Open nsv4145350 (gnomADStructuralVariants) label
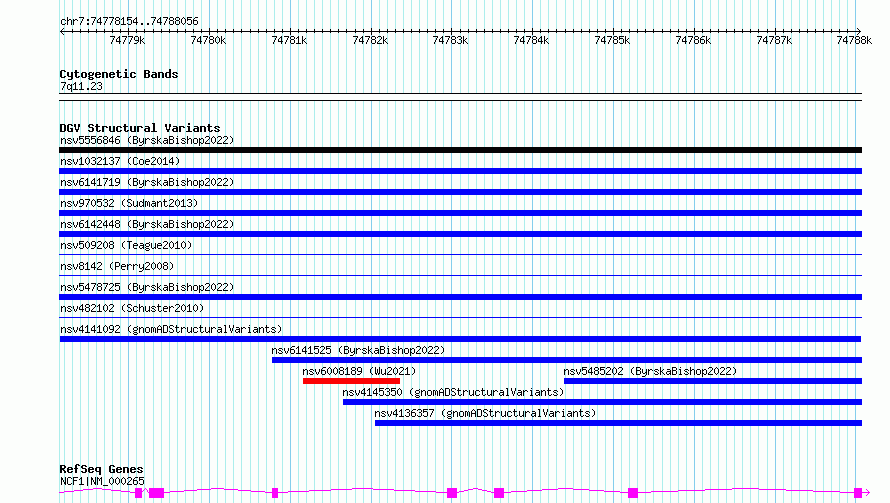Image resolution: width=890 pixels, height=503 pixels. tap(453, 392)
